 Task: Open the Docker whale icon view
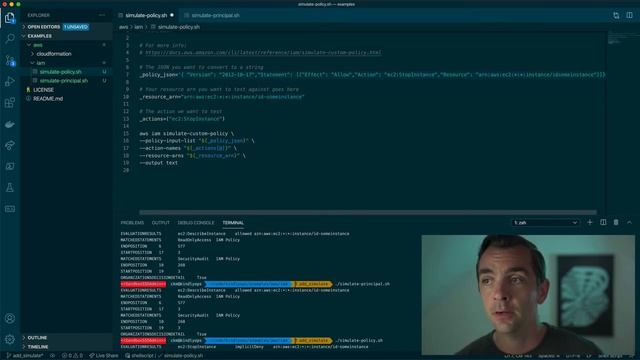tap(10, 124)
